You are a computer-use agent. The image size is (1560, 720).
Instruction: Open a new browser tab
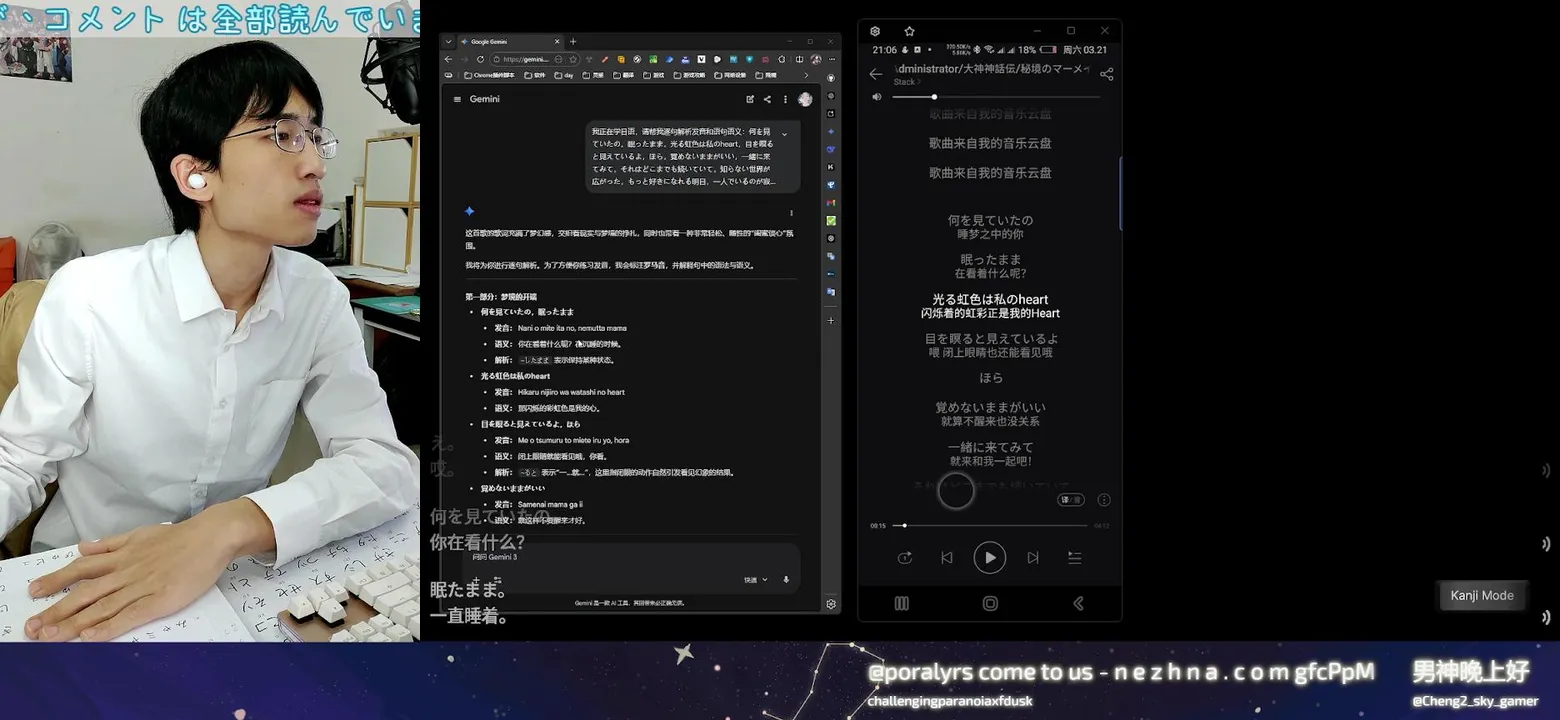tap(573, 42)
